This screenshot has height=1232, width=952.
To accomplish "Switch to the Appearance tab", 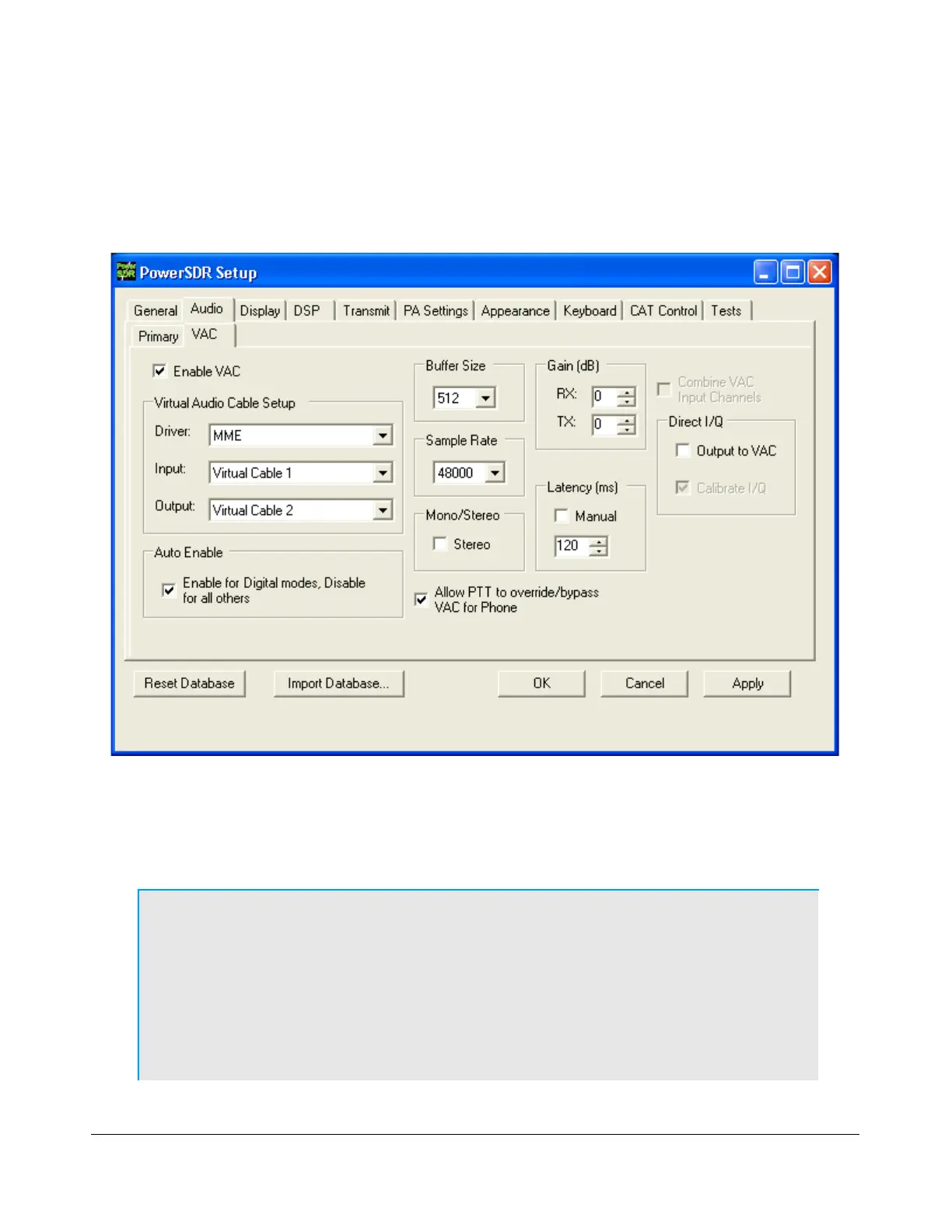I will (x=515, y=310).
